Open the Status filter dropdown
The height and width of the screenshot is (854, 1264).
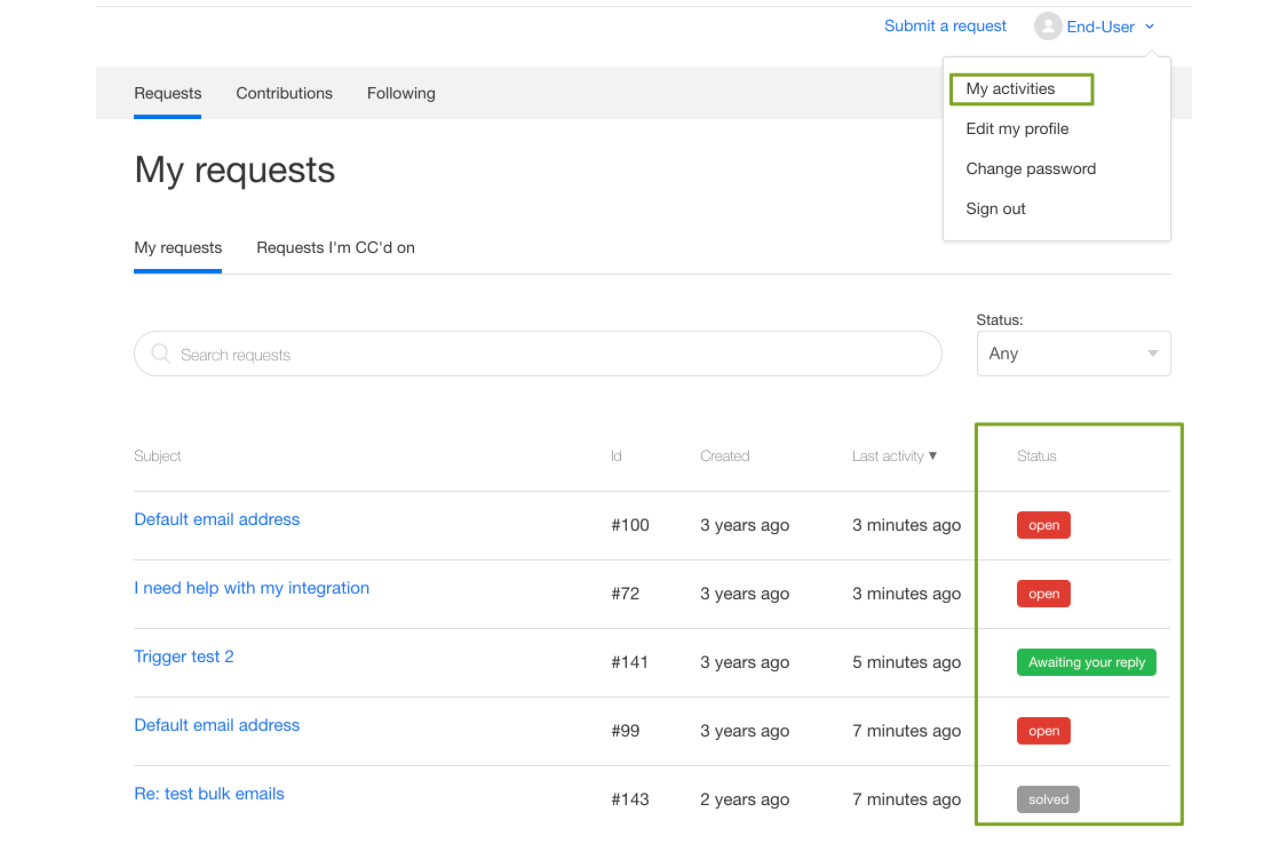tap(1073, 354)
